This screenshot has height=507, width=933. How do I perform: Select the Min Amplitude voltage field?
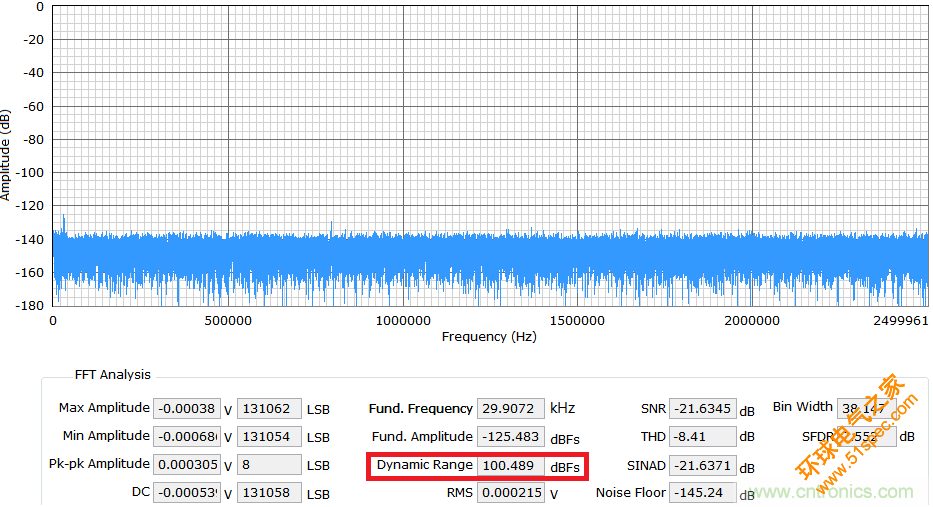[187, 437]
